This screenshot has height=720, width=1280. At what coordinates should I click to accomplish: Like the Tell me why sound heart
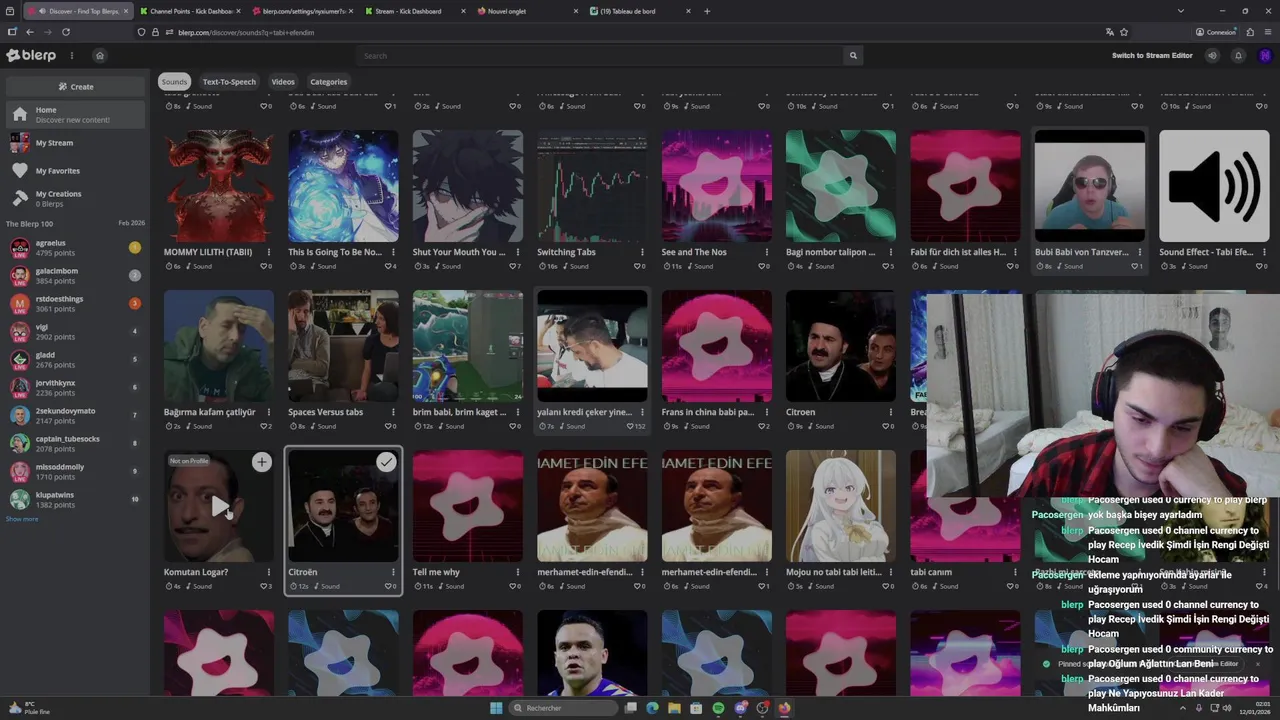tap(511, 586)
